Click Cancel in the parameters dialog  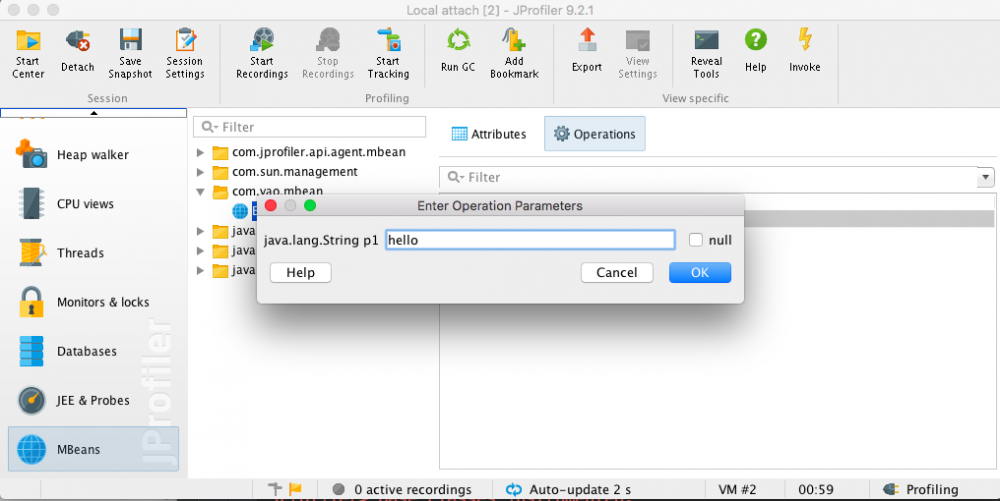pyautogui.click(x=617, y=272)
